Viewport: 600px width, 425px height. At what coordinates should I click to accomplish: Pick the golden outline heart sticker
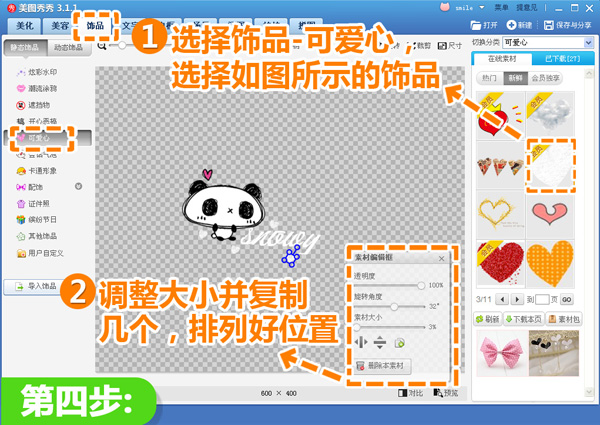click(500, 214)
